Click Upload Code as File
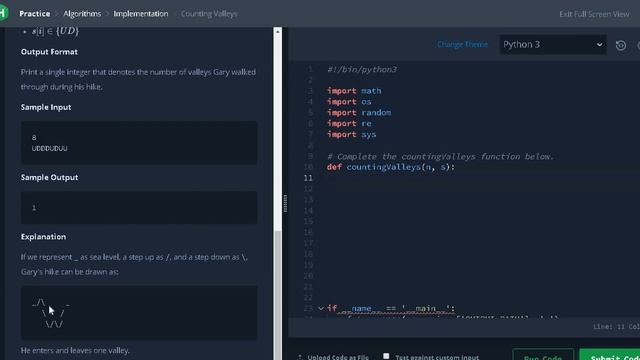Screen dimensions: 640x360 [333, 357]
